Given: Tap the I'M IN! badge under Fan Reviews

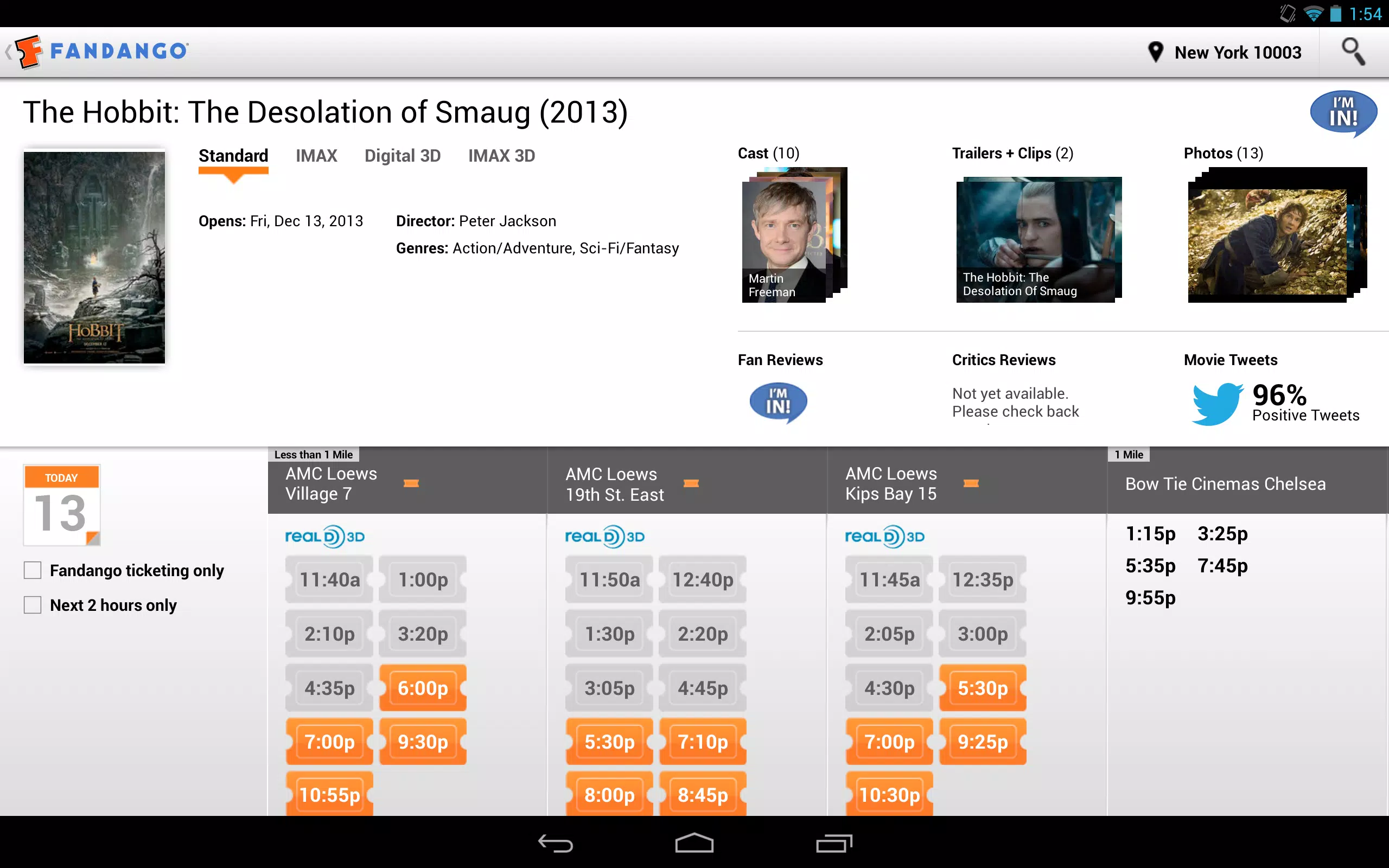Looking at the screenshot, I should (778, 403).
